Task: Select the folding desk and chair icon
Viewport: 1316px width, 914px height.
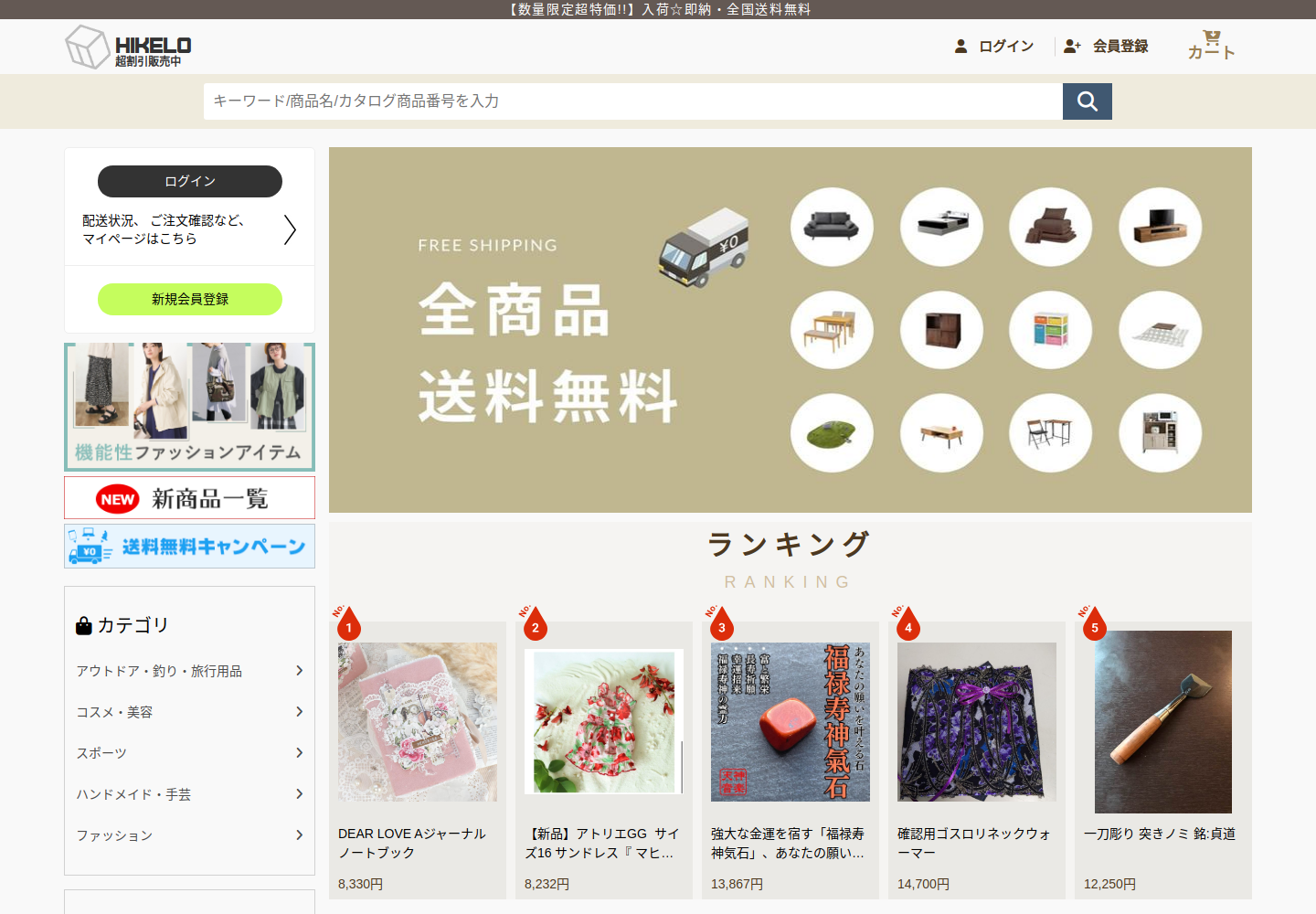Action: (x=1050, y=433)
